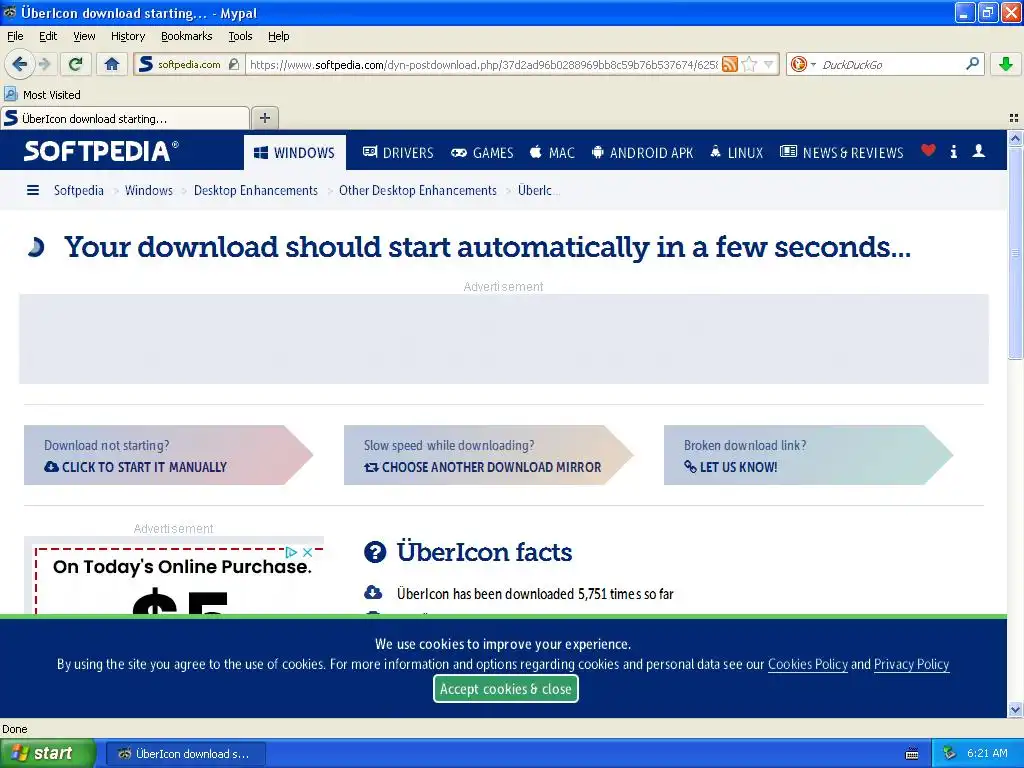Go to the Games section
This screenshot has width=1024, height=768.
tap(483, 153)
